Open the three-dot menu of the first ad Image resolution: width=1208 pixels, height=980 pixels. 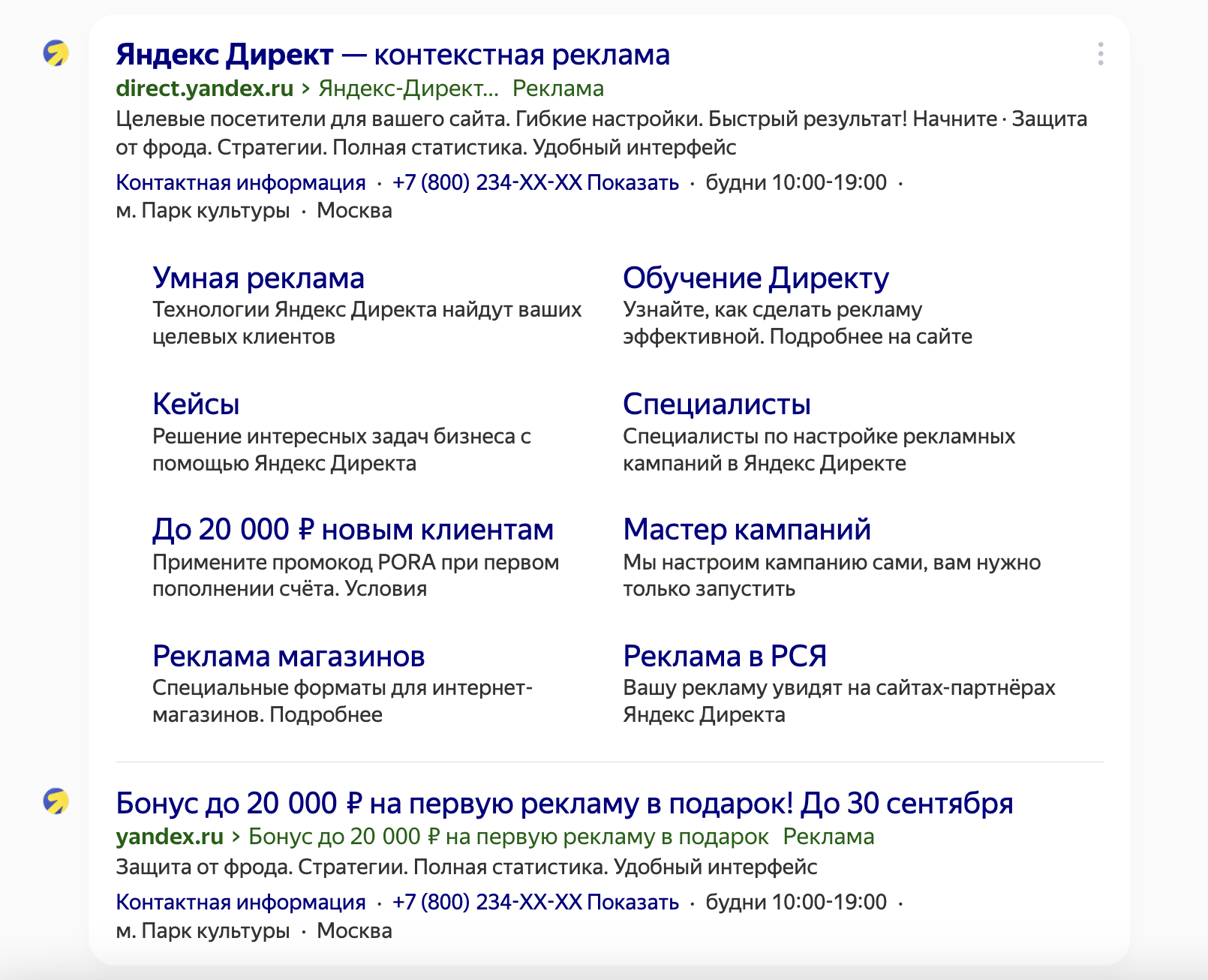click(x=1100, y=54)
